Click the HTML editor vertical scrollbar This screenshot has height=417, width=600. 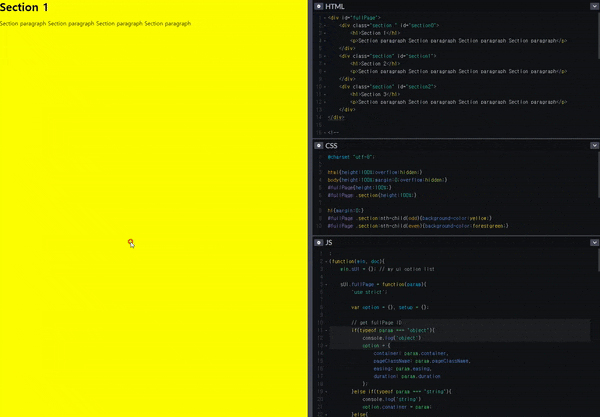click(x=598, y=36)
